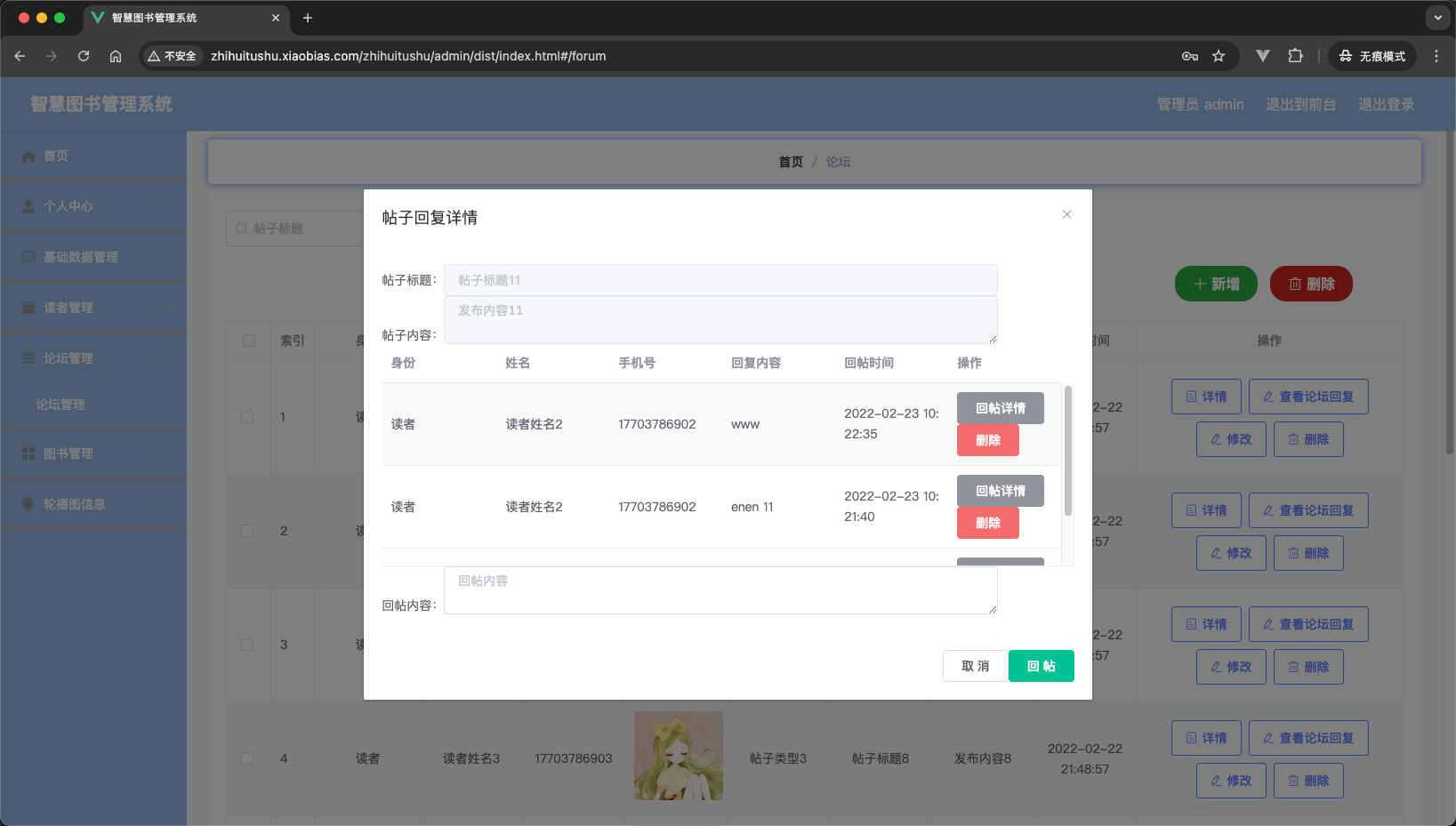
Task: Check the row 1 checkbox
Action: click(247, 417)
